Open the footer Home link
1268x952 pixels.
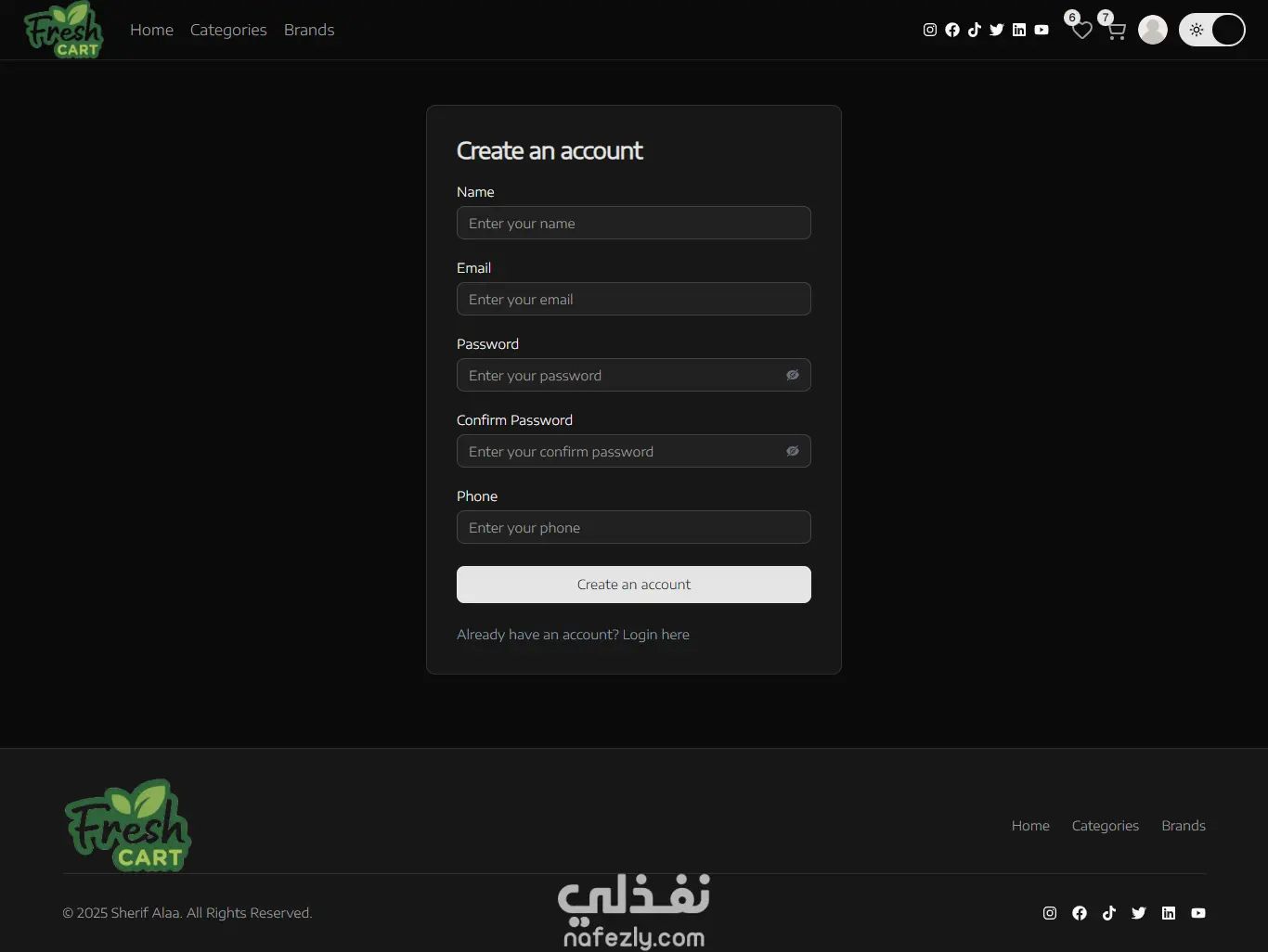pyautogui.click(x=1030, y=826)
